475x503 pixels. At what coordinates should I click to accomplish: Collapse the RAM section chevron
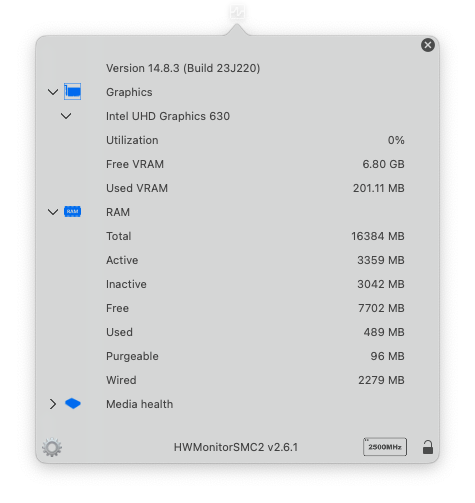pos(53,212)
